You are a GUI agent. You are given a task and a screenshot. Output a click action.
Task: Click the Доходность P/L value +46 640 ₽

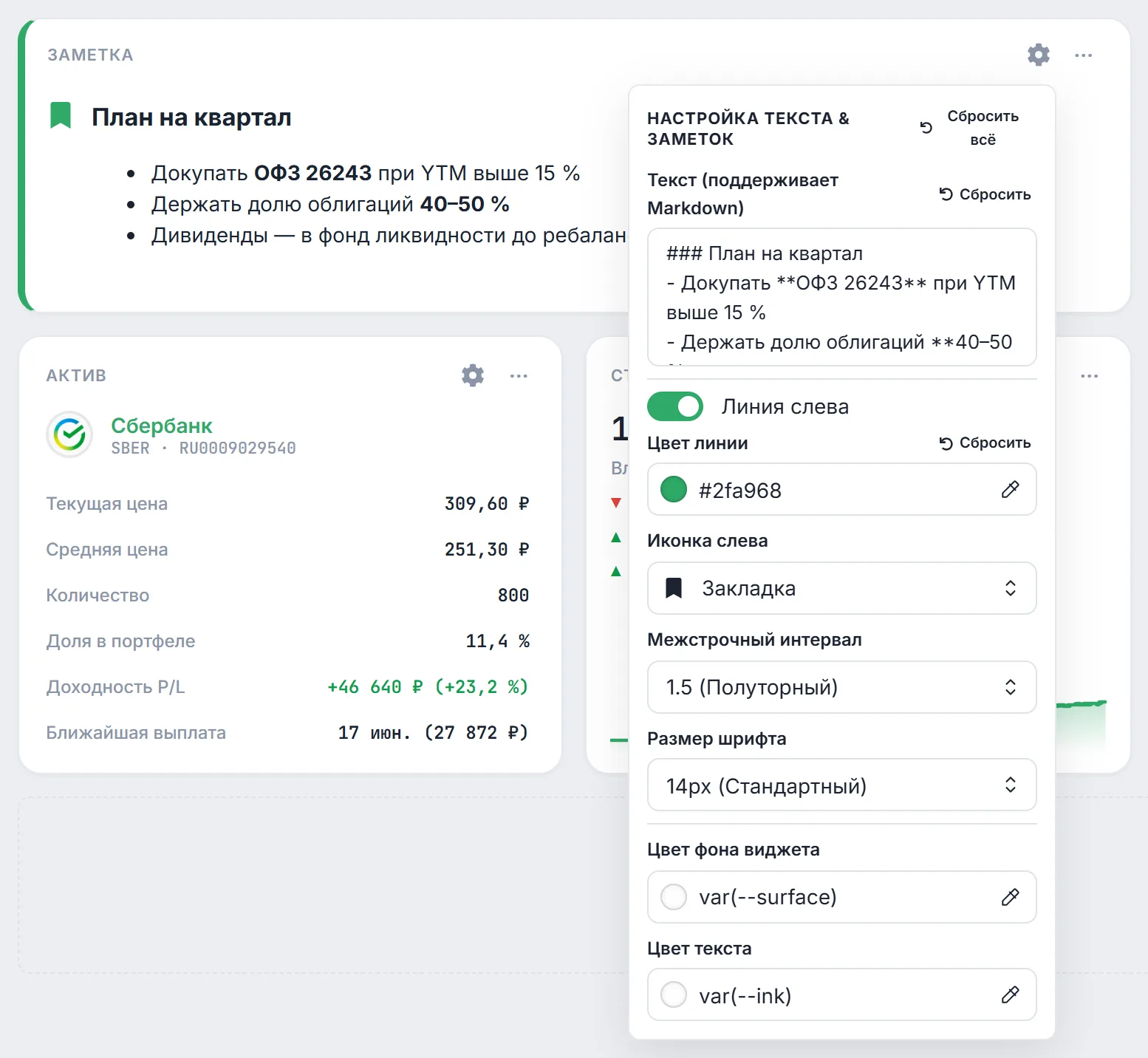pos(428,687)
